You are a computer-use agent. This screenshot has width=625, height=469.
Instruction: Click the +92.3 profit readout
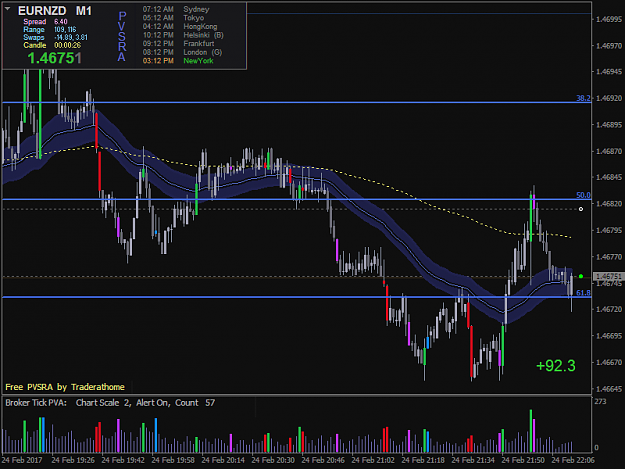pos(556,366)
